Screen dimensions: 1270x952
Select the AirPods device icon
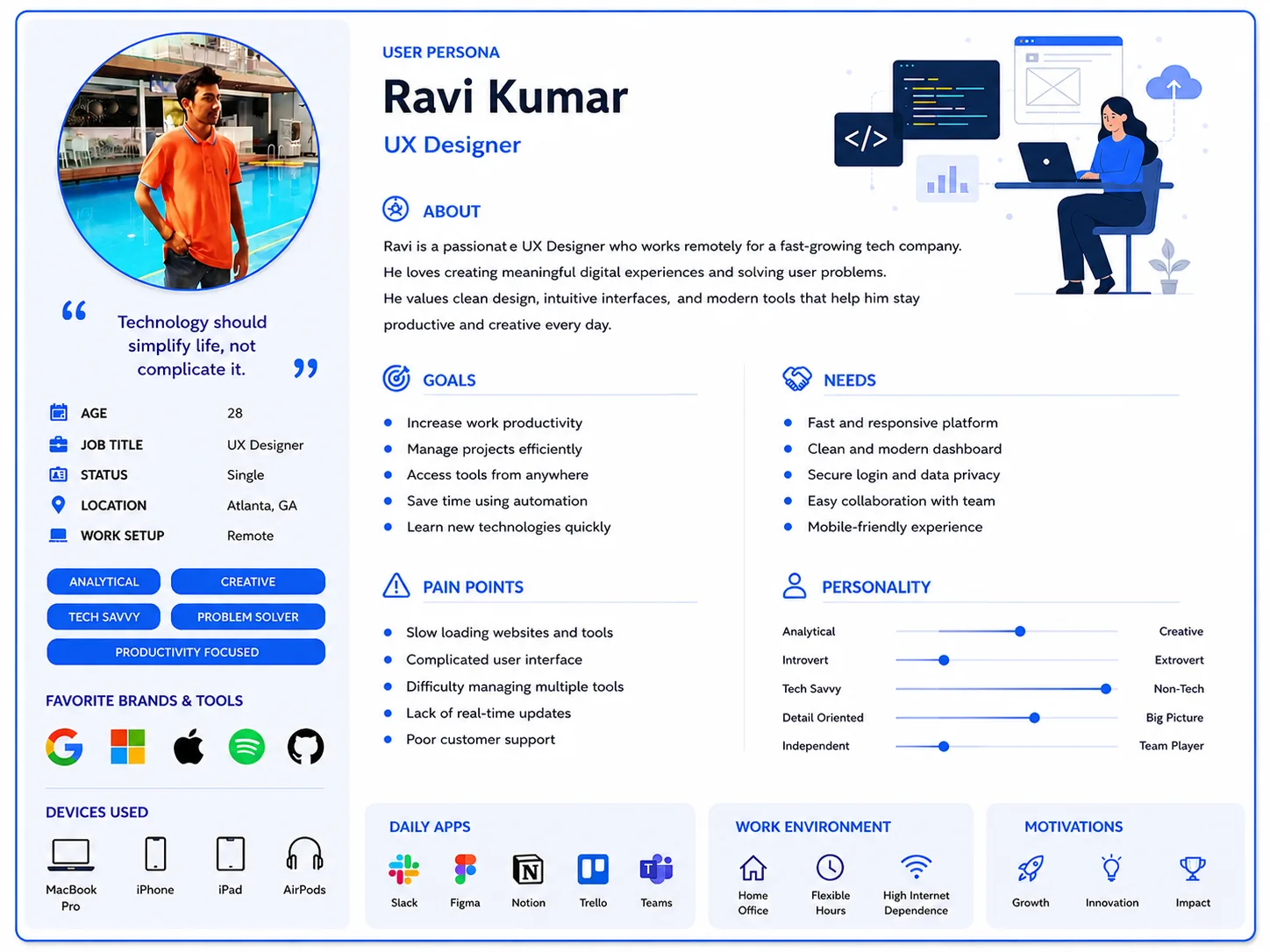tap(304, 854)
